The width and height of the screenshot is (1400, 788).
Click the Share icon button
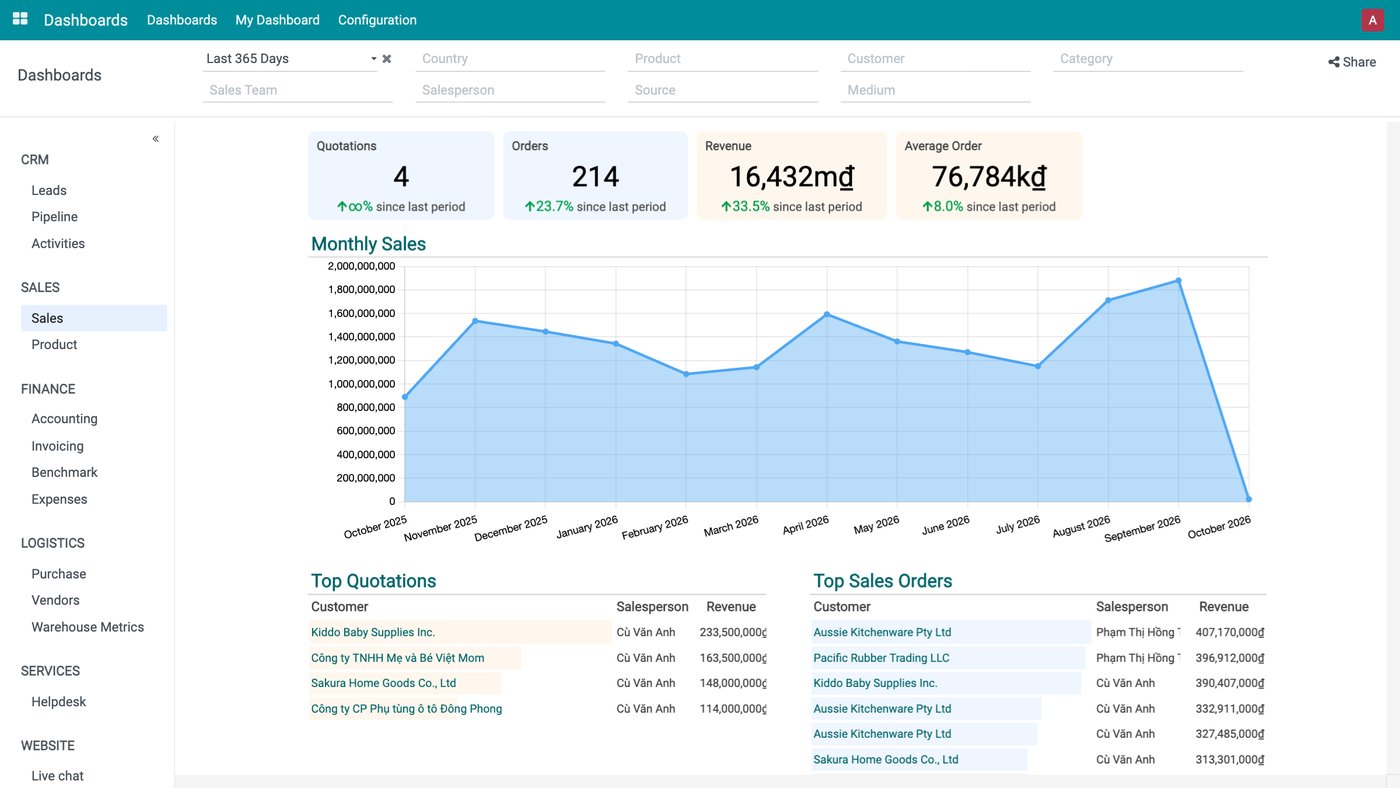1352,62
